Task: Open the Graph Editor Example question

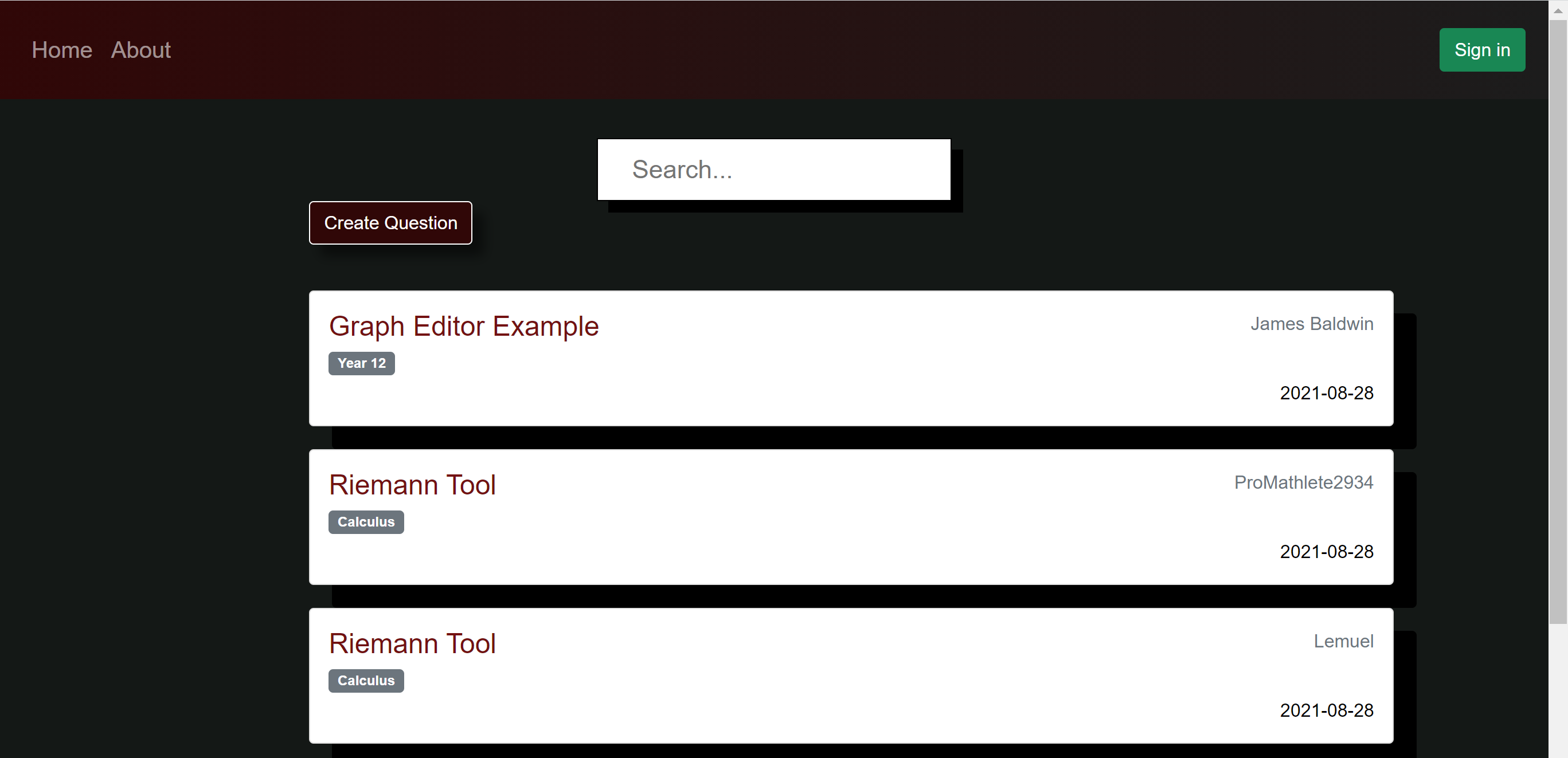Action: 463,326
